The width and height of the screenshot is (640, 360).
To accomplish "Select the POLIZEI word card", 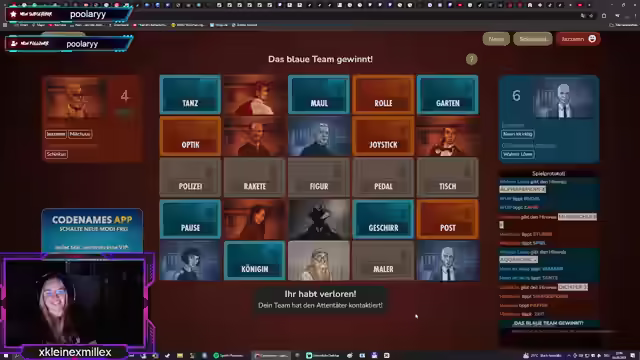I will 190,178.
